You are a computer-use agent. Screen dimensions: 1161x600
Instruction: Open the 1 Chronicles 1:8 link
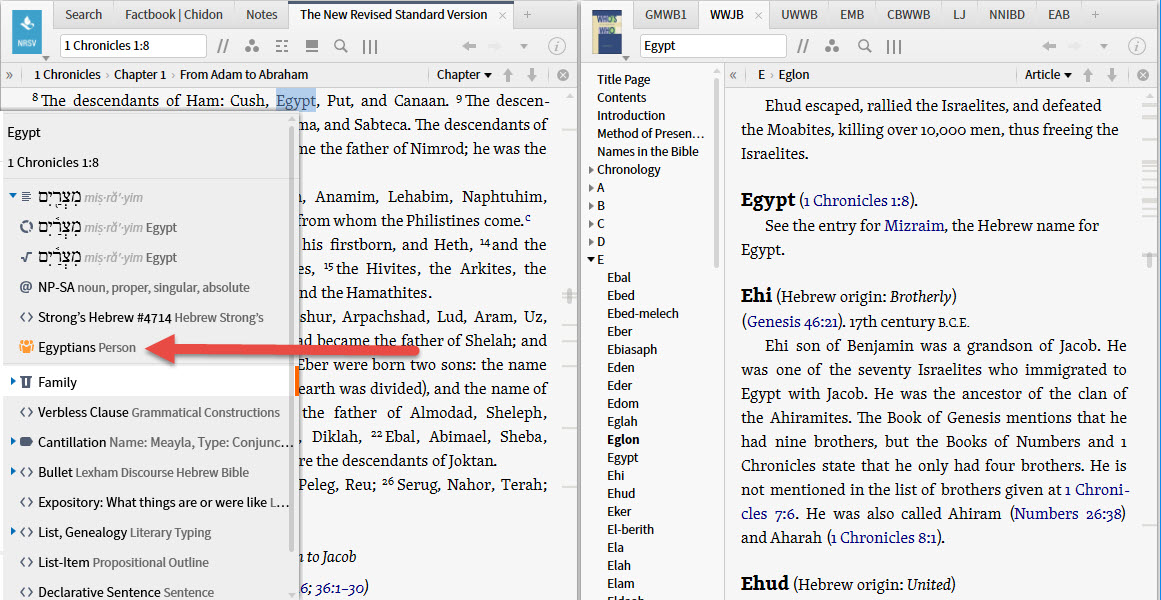(x=857, y=201)
